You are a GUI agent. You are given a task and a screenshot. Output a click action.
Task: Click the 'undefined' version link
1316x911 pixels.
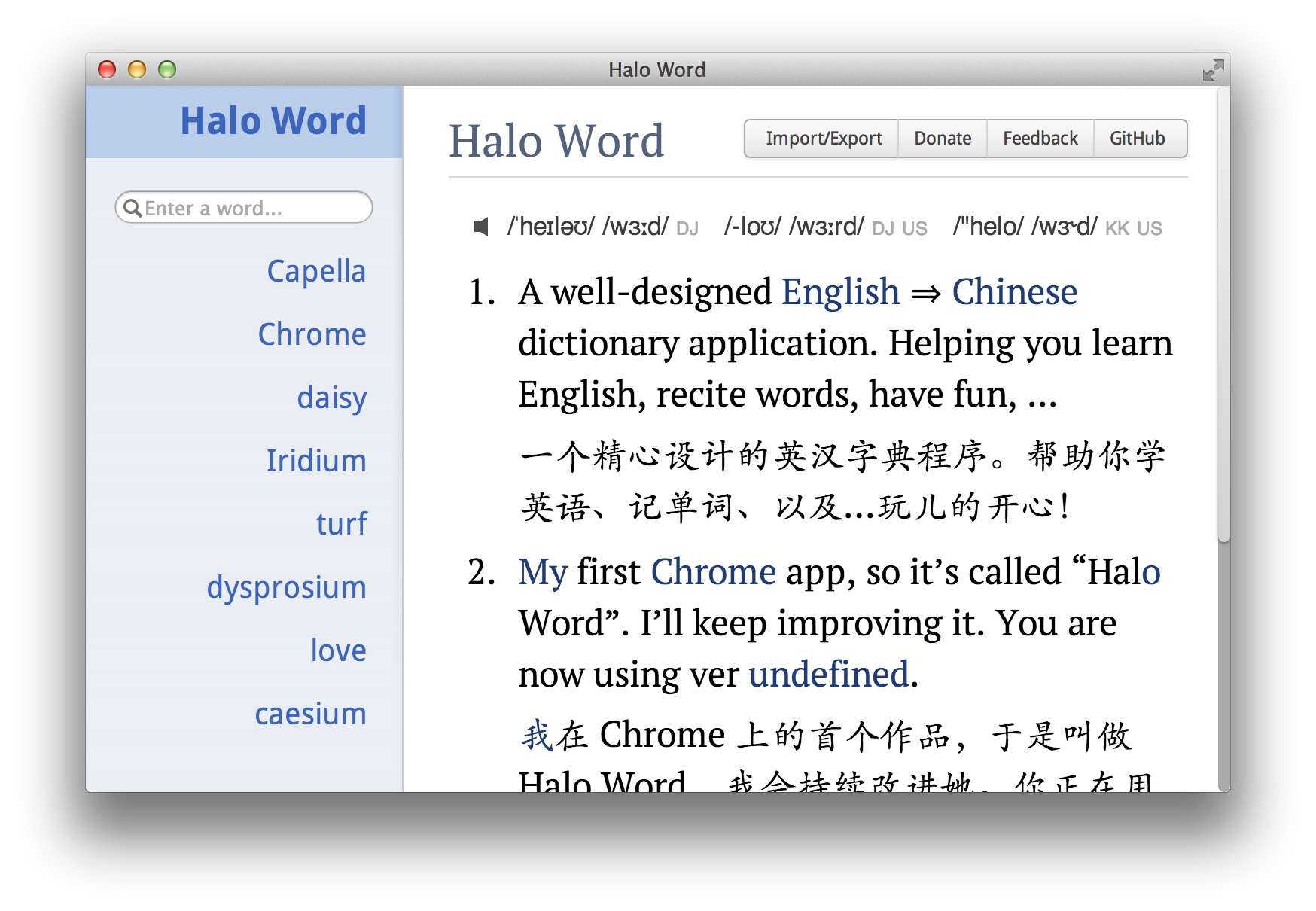(x=829, y=674)
